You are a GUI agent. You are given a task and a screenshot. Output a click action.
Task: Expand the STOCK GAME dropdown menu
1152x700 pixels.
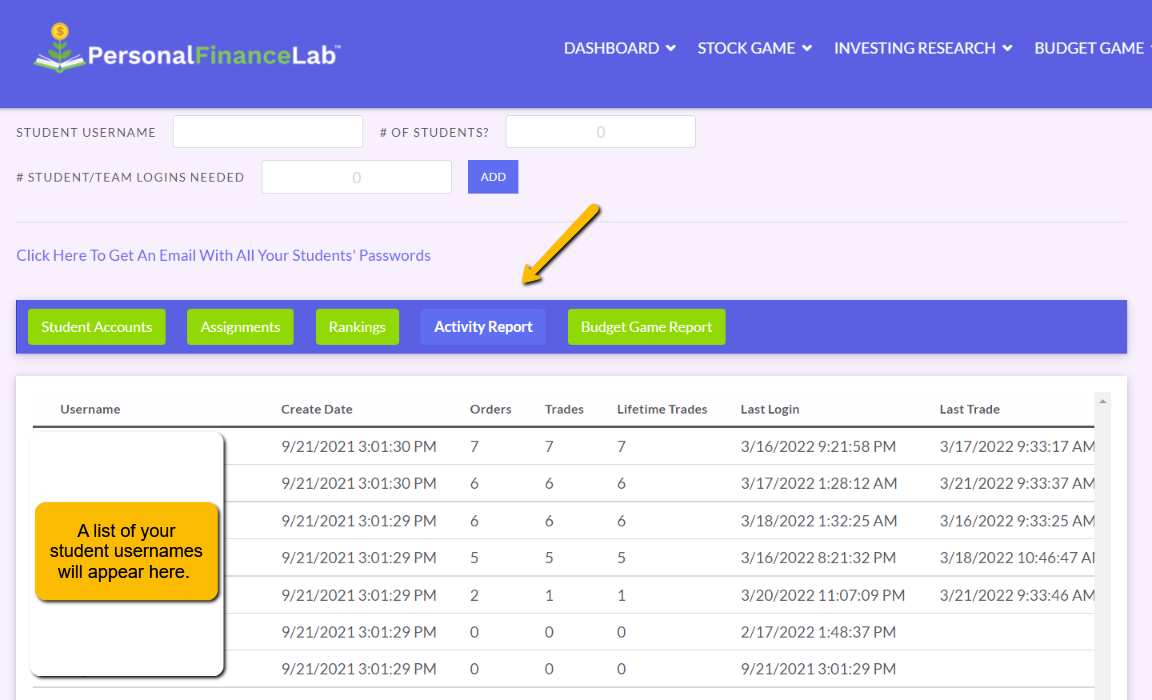(755, 48)
